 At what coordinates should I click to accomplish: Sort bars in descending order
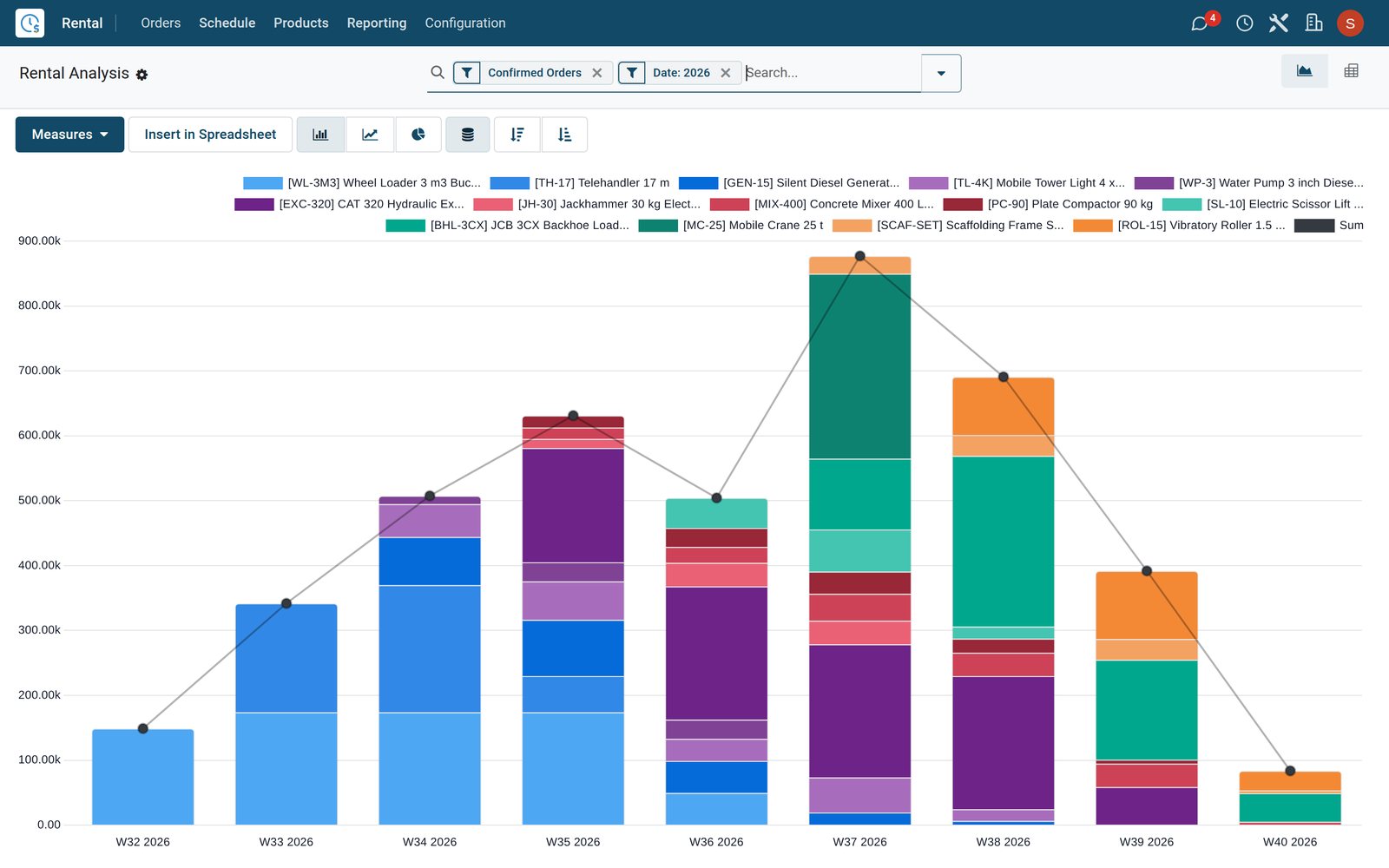point(517,135)
